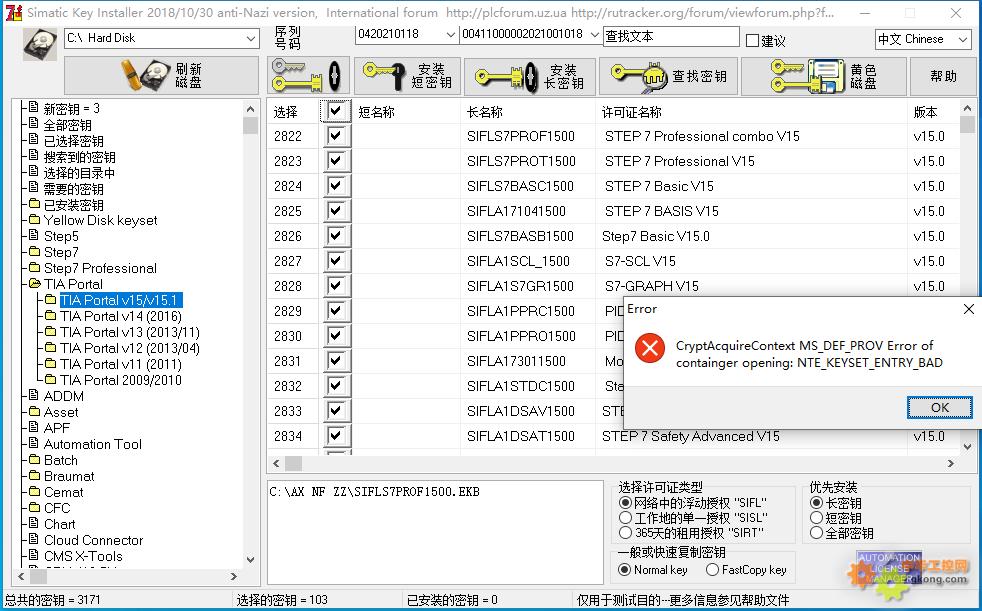Uncheck the checkbox in row 2822

point(336,136)
